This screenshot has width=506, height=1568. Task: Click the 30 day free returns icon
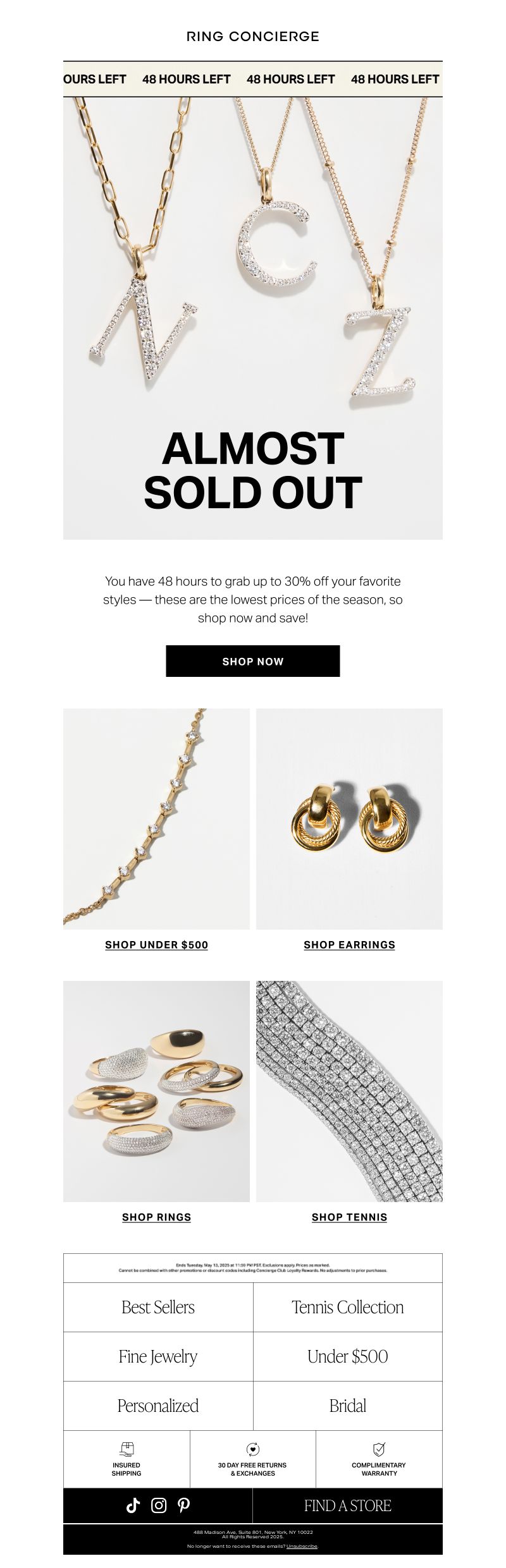tap(252, 1449)
